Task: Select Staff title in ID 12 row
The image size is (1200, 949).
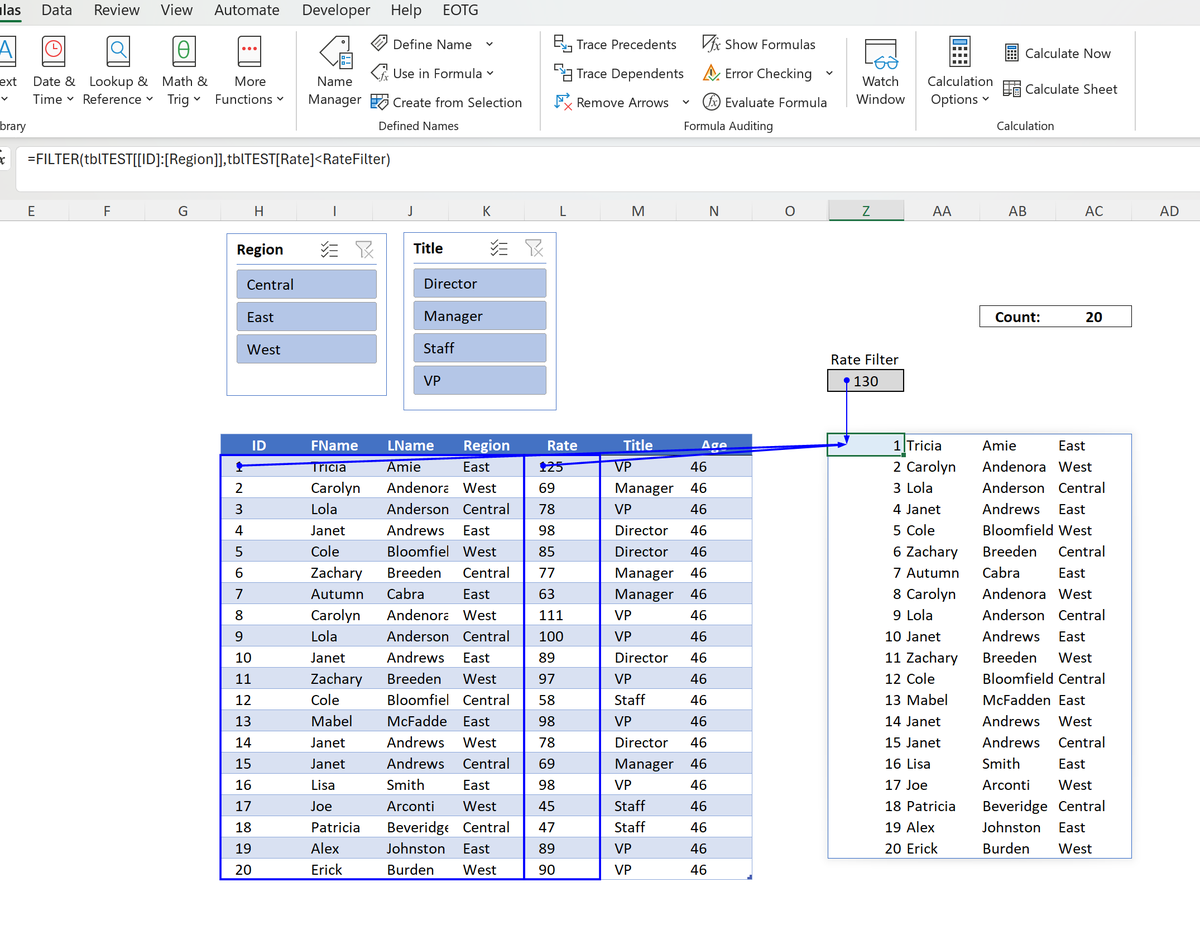Action: [x=638, y=700]
